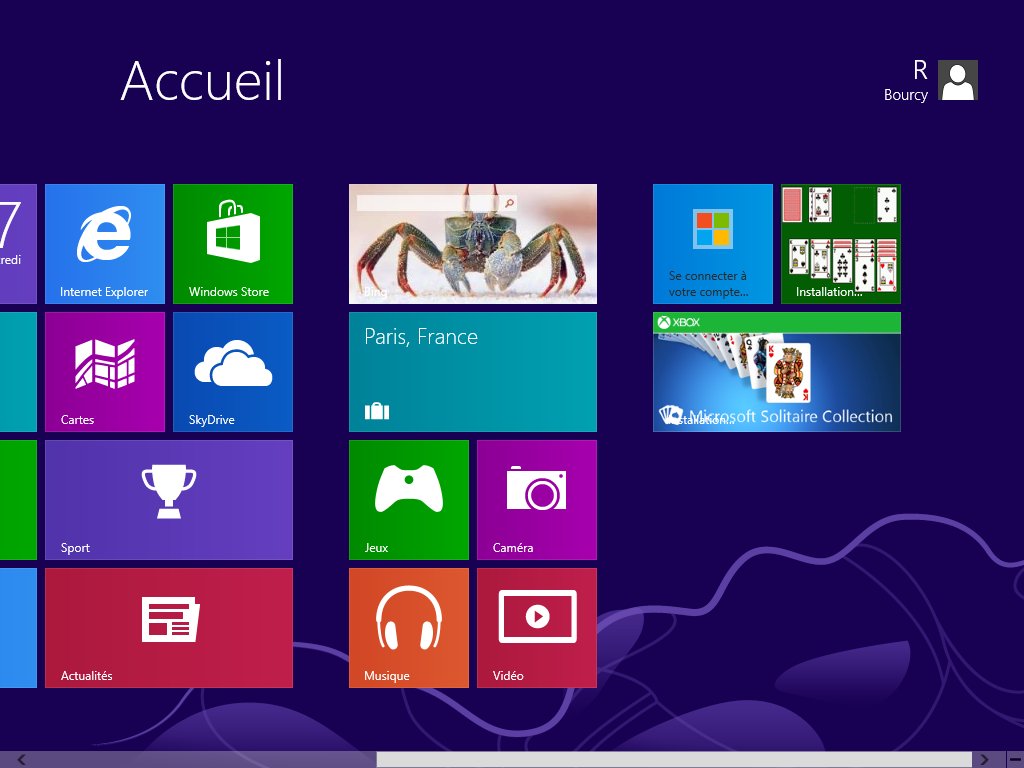The width and height of the screenshot is (1024, 768).
Task: Open the Solitaire cards Installation tile
Action: [840, 244]
